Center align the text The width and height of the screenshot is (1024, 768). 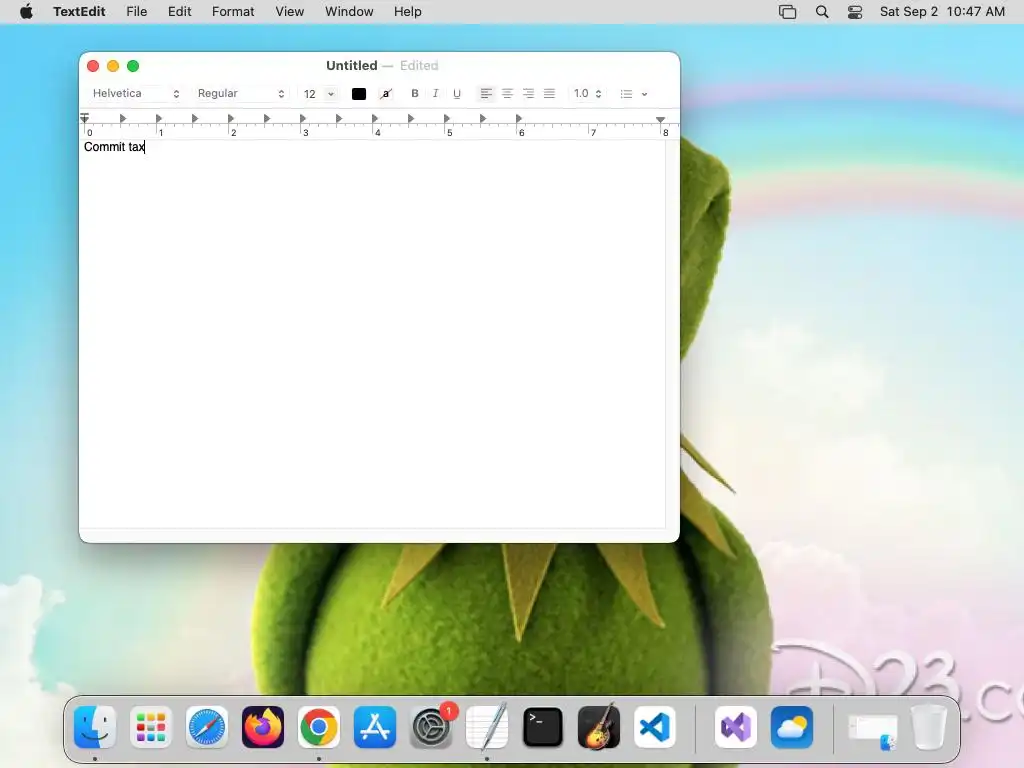tap(507, 93)
